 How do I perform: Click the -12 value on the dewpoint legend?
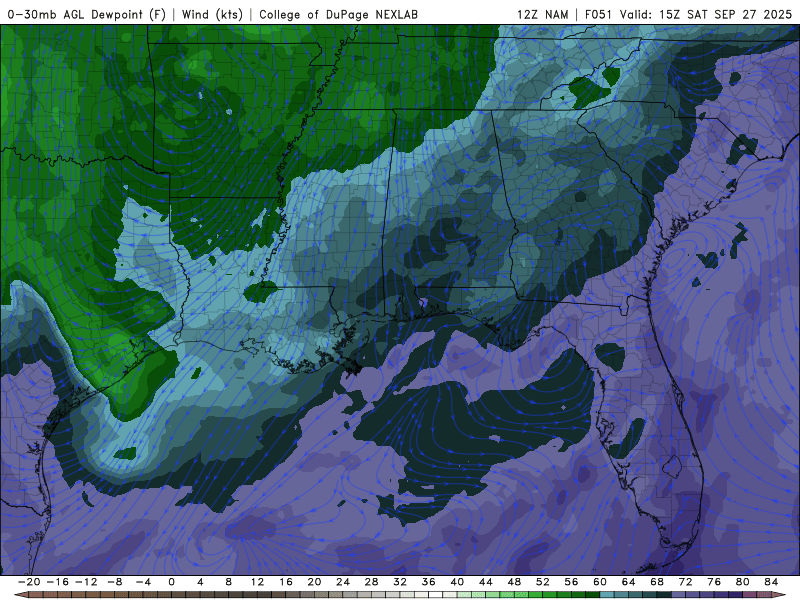[x=86, y=582]
